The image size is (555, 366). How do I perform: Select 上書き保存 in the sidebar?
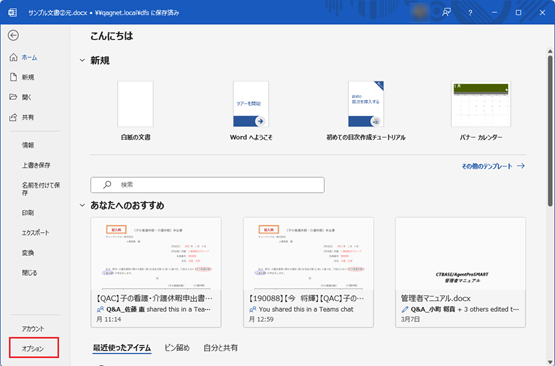(36, 165)
